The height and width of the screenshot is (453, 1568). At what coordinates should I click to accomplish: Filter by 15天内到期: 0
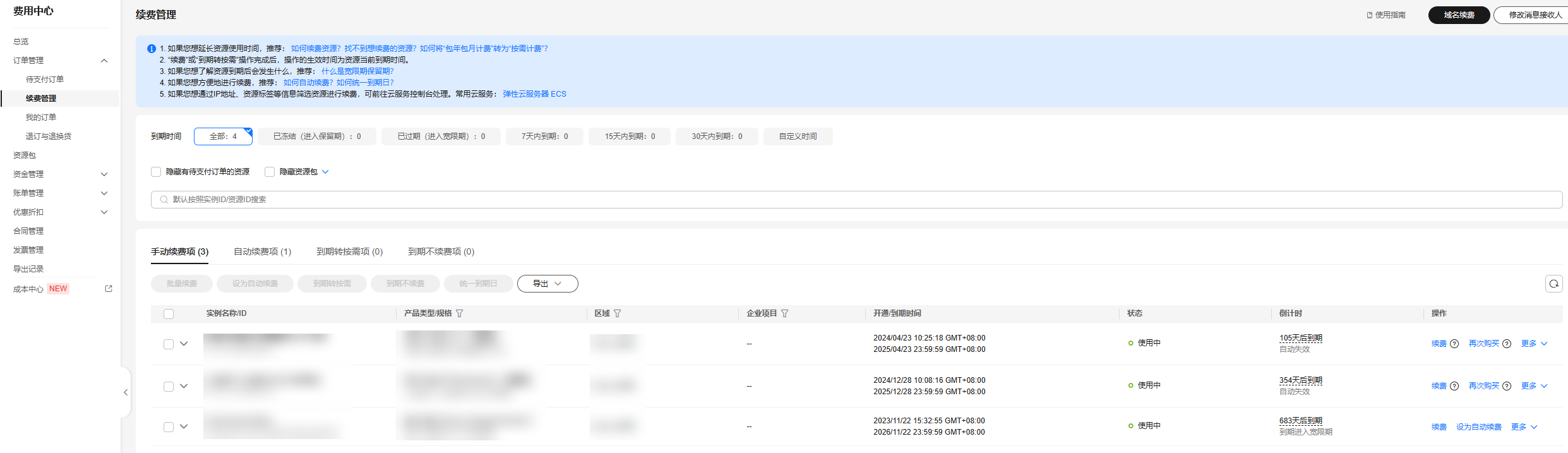[x=630, y=136]
